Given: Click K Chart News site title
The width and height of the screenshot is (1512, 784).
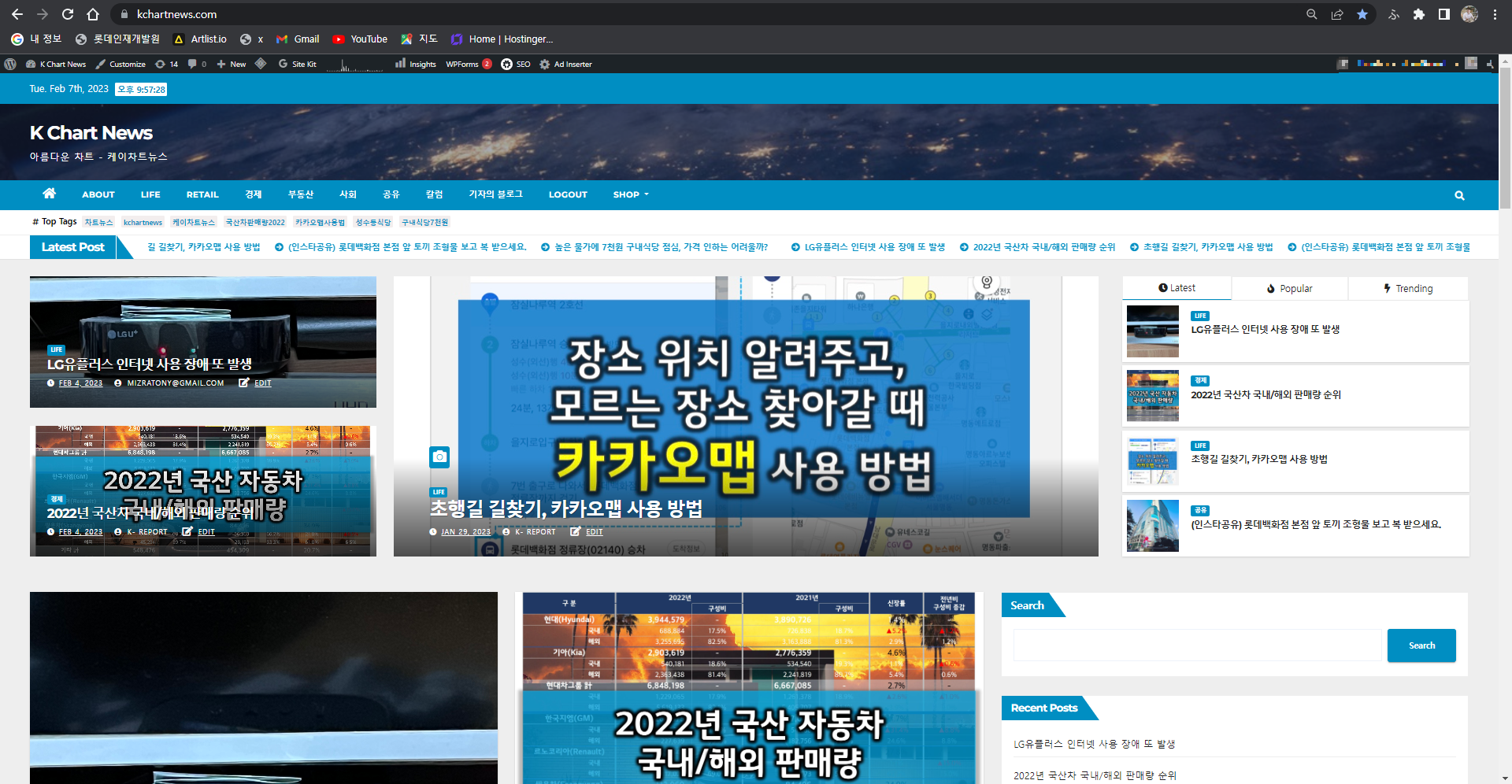Looking at the screenshot, I should tap(91, 133).
